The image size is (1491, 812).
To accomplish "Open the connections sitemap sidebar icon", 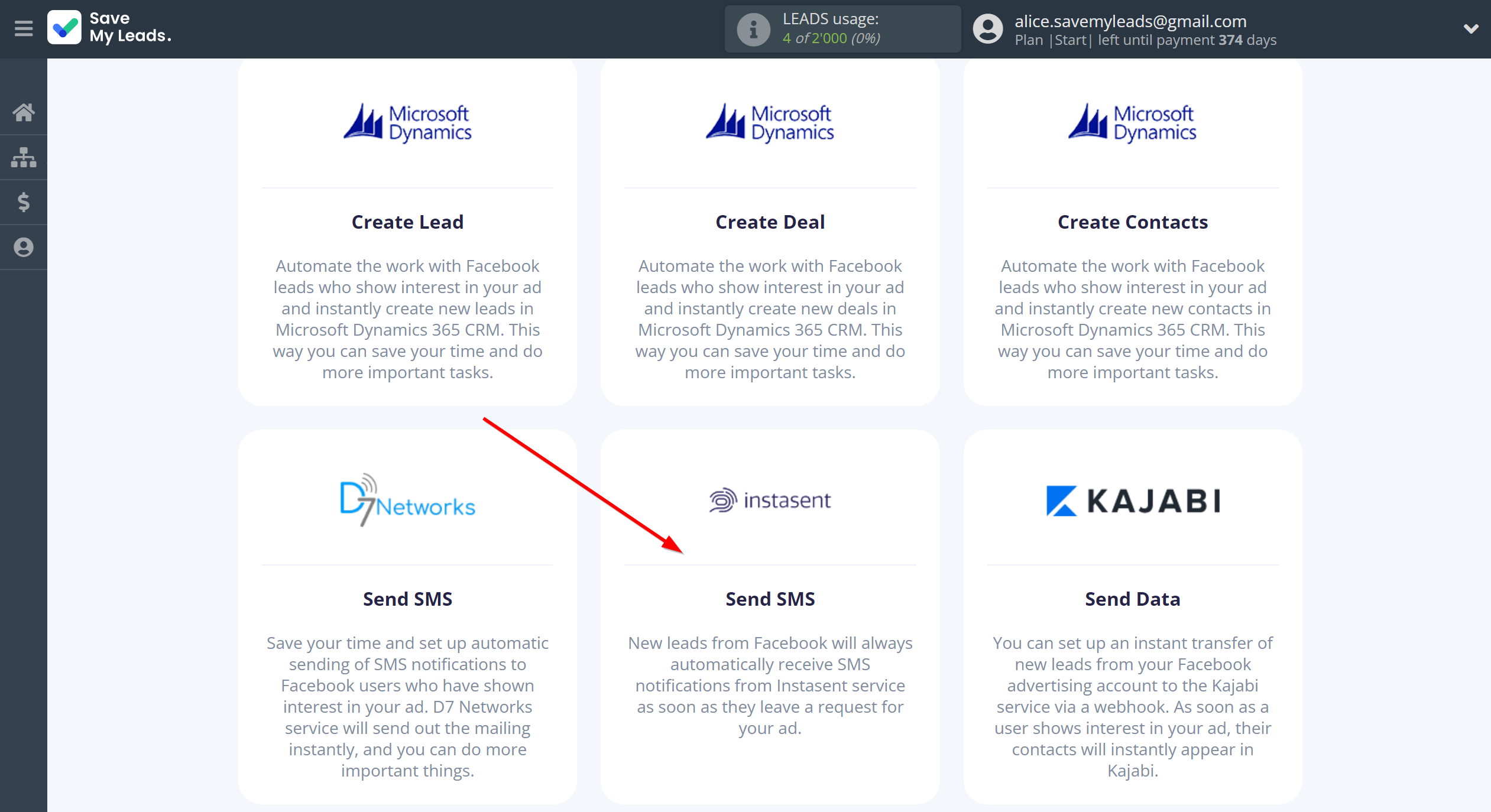I will pyautogui.click(x=24, y=157).
